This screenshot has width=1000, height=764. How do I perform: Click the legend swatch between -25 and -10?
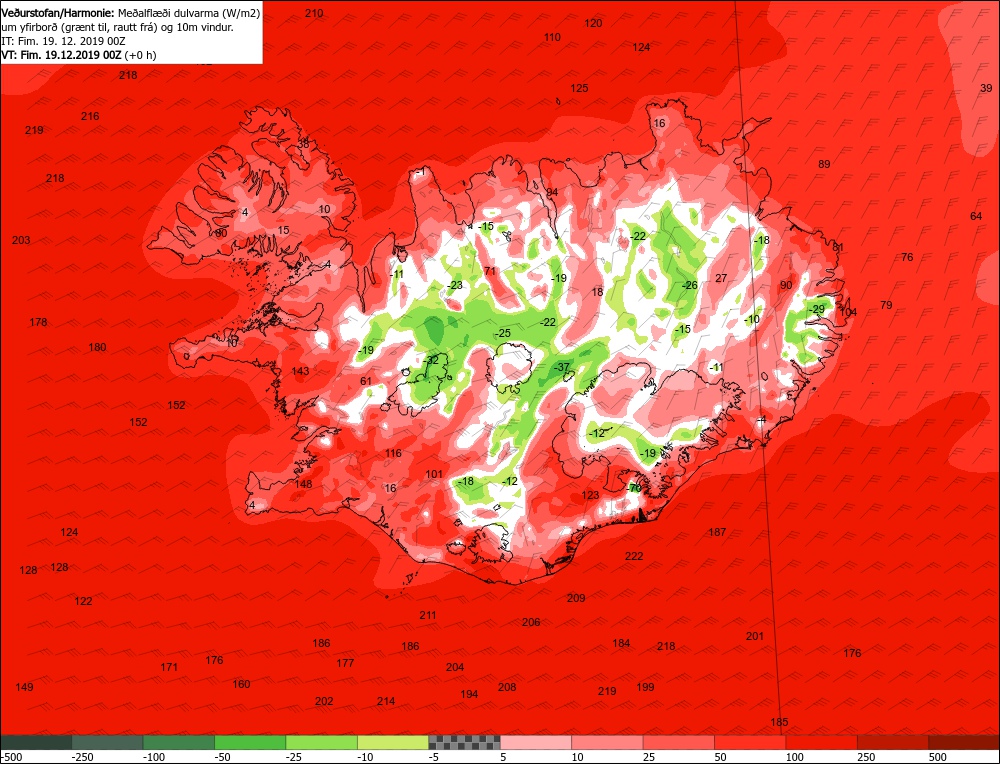322,742
